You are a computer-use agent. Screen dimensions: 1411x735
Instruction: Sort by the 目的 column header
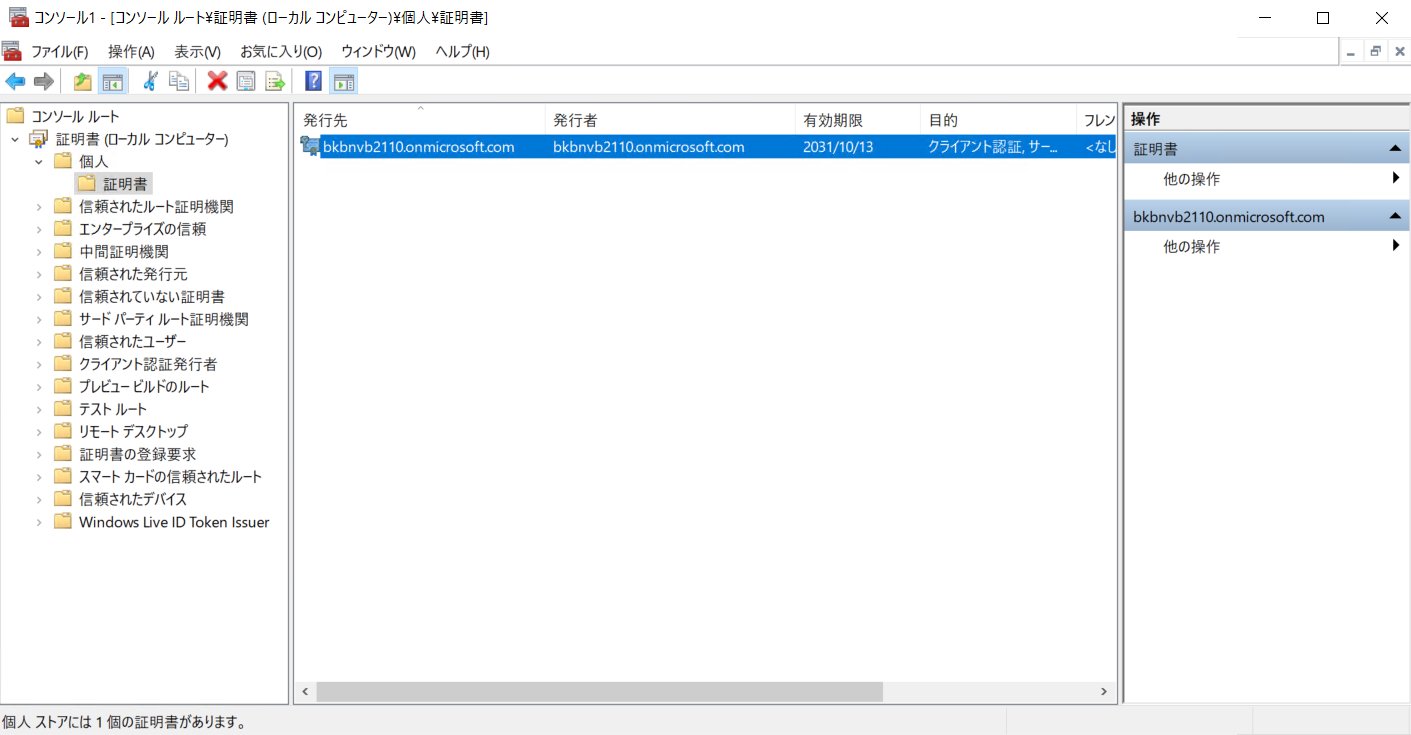(x=998, y=120)
